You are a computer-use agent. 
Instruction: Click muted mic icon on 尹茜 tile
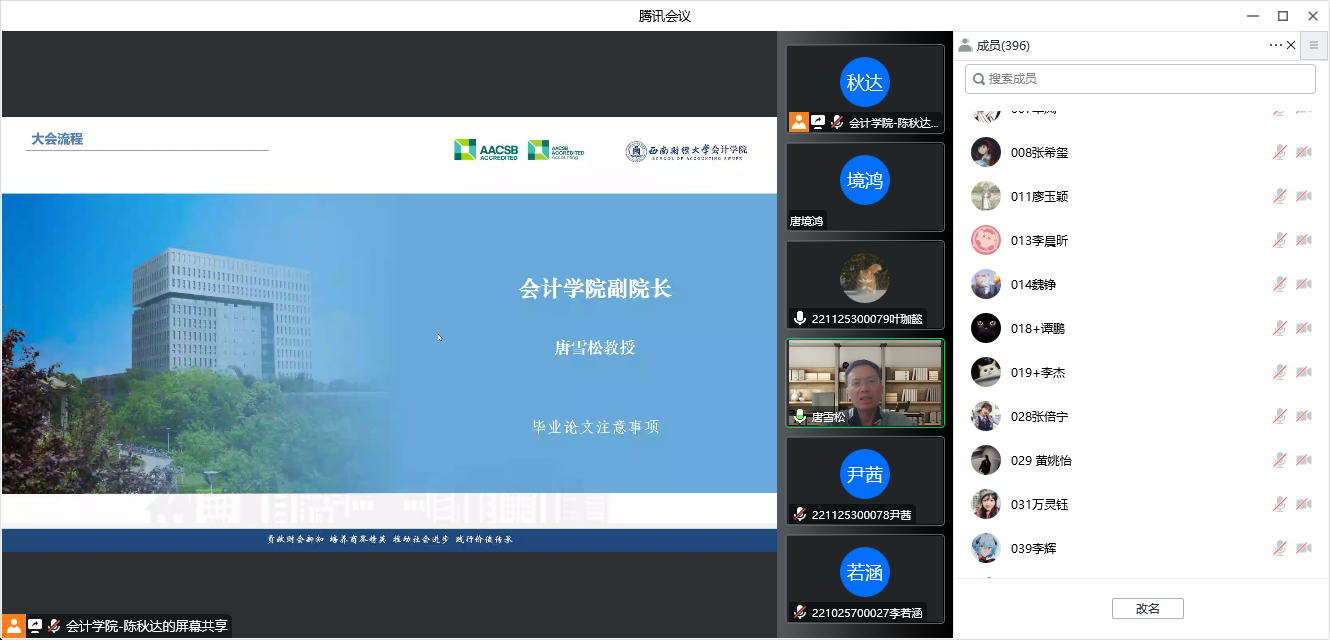pos(800,514)
